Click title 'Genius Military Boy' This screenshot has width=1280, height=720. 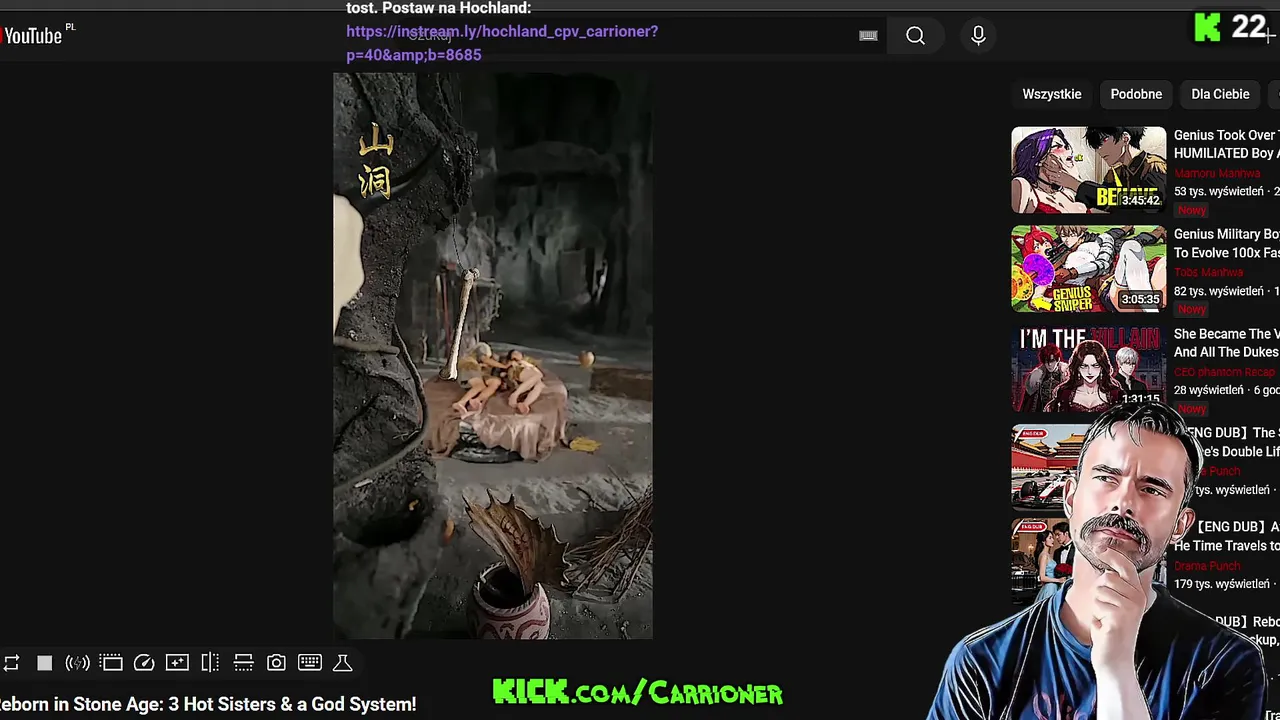coord(1226,243)
